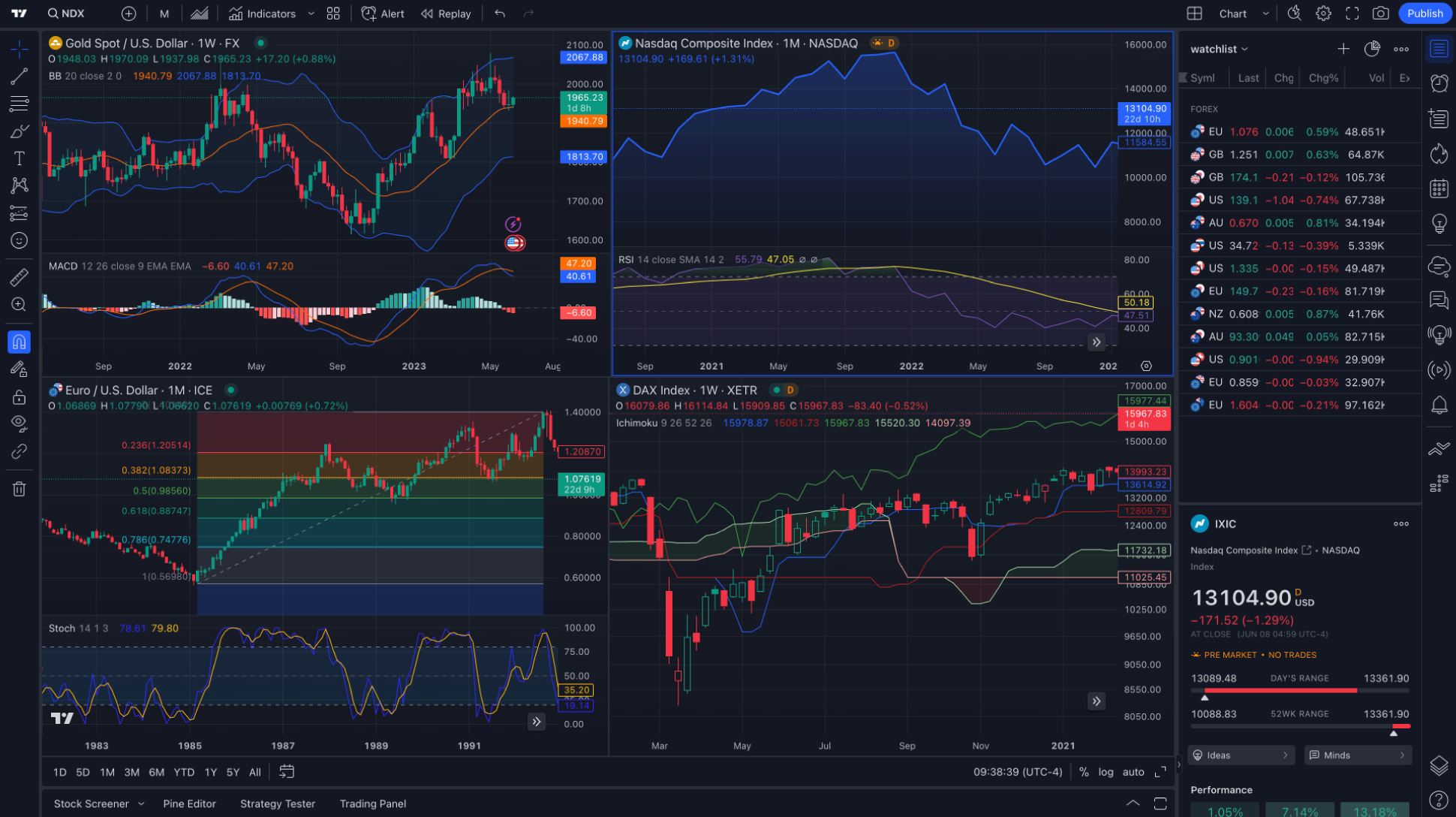Screen dimensions: 1456x817
Task: Open the Strategy Tester tab
Action: tap(277, 803)
